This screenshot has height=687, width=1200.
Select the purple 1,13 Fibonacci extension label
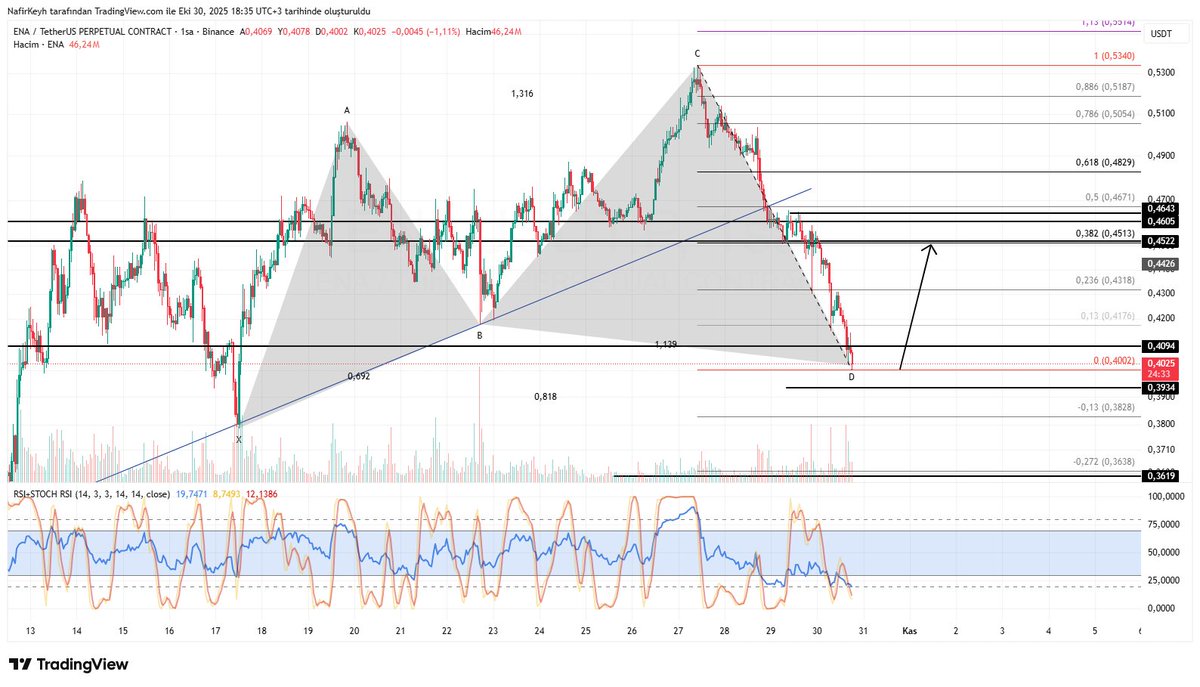coord(1108,21)
